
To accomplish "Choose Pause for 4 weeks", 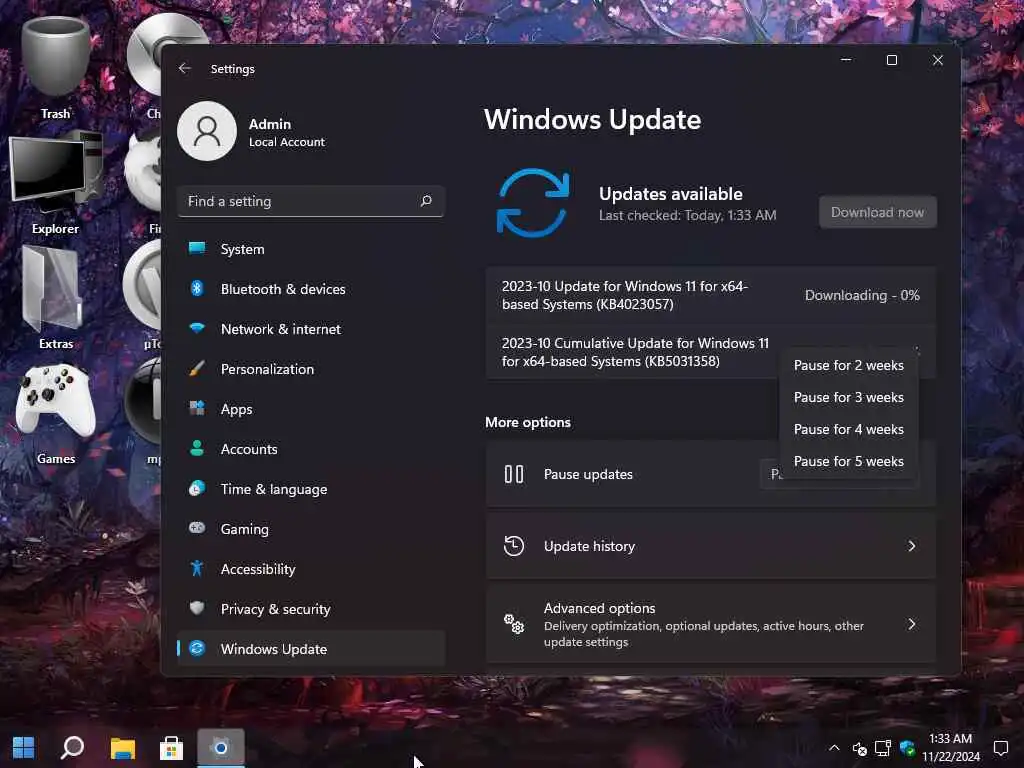I will click(848, 430).
